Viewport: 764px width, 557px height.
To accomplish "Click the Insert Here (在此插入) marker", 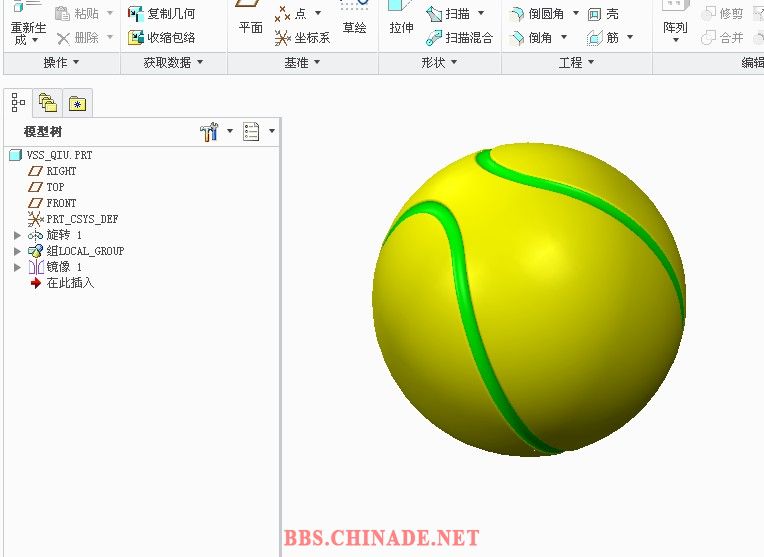I will point(62,283).
